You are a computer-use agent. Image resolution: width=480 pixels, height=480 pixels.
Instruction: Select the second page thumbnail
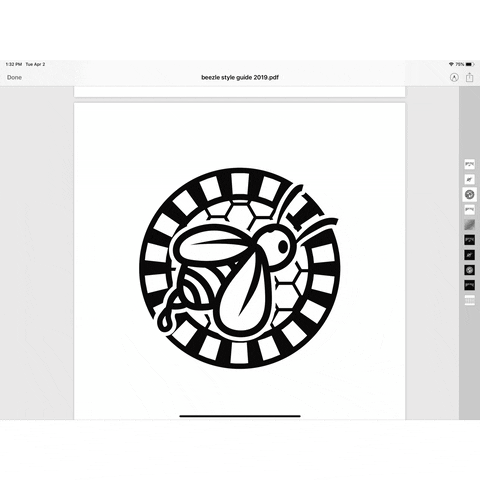click(x=469, y=180)
